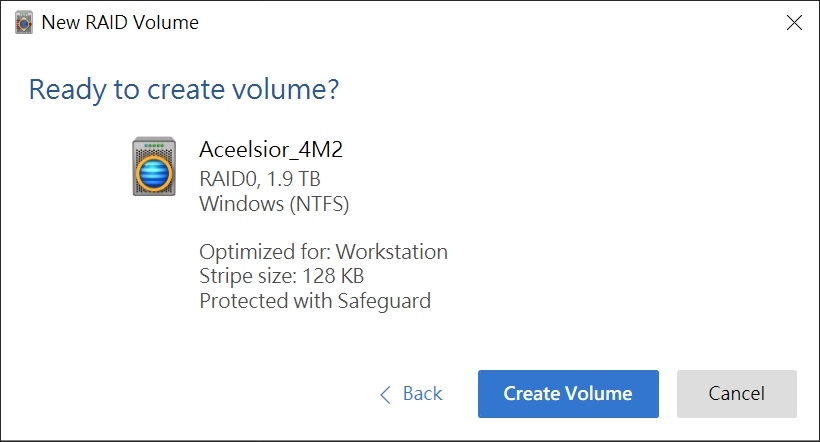This screenshot has width=820, height=442.
Task: Click the '128 KB' stripe value
Action: click(x=333, y=276)
